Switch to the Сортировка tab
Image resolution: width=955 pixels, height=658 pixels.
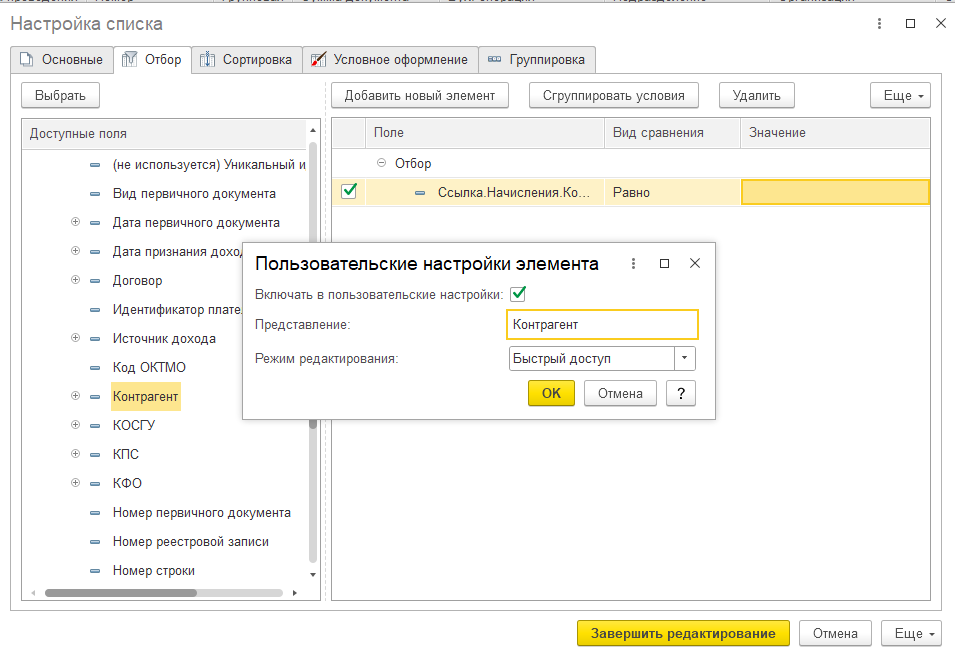[x=246, y=60]
